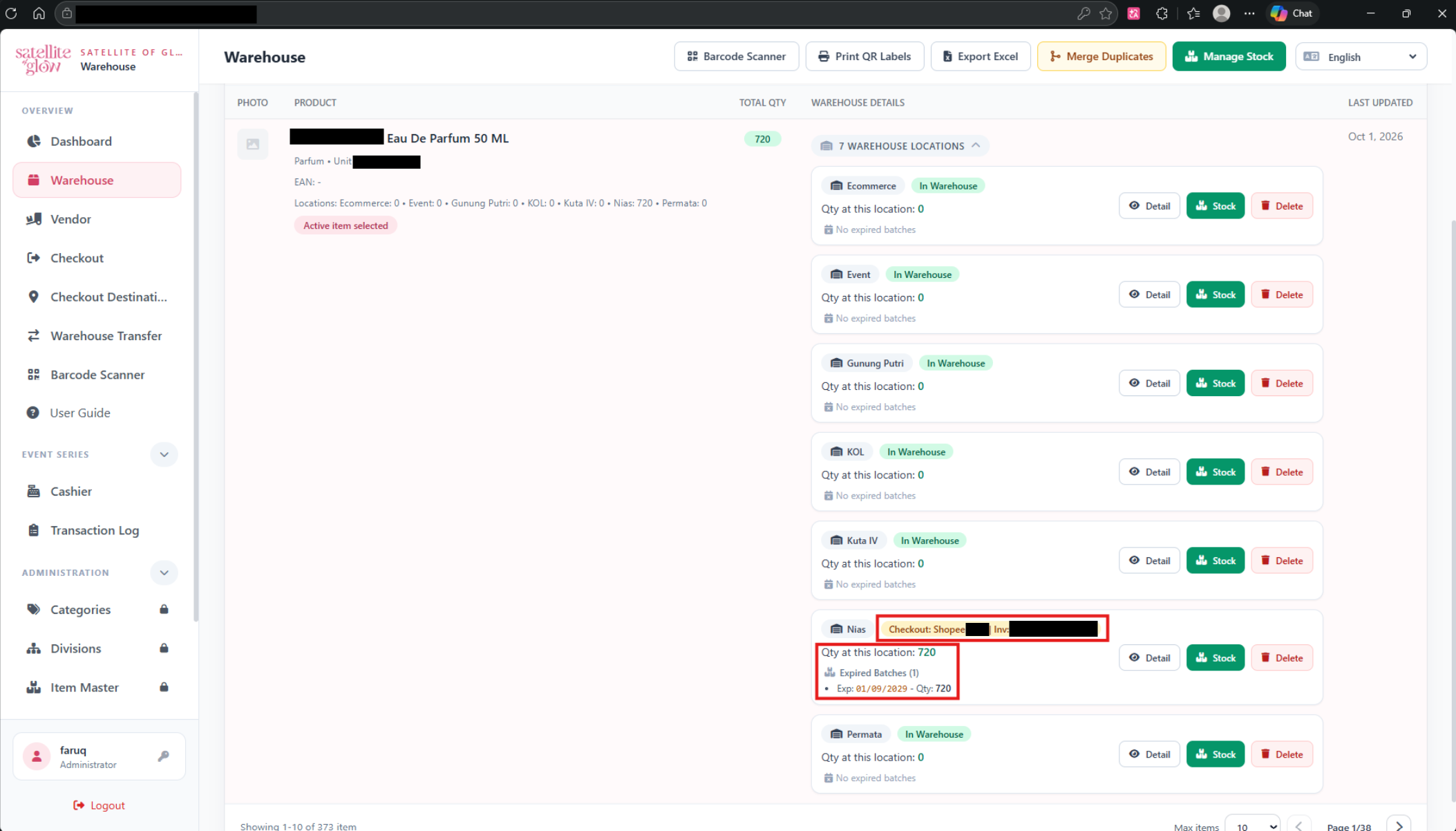The width and height of the screenshot is (1456, 831).
Task: View Detail for Event location
Action: (1149, 295)
